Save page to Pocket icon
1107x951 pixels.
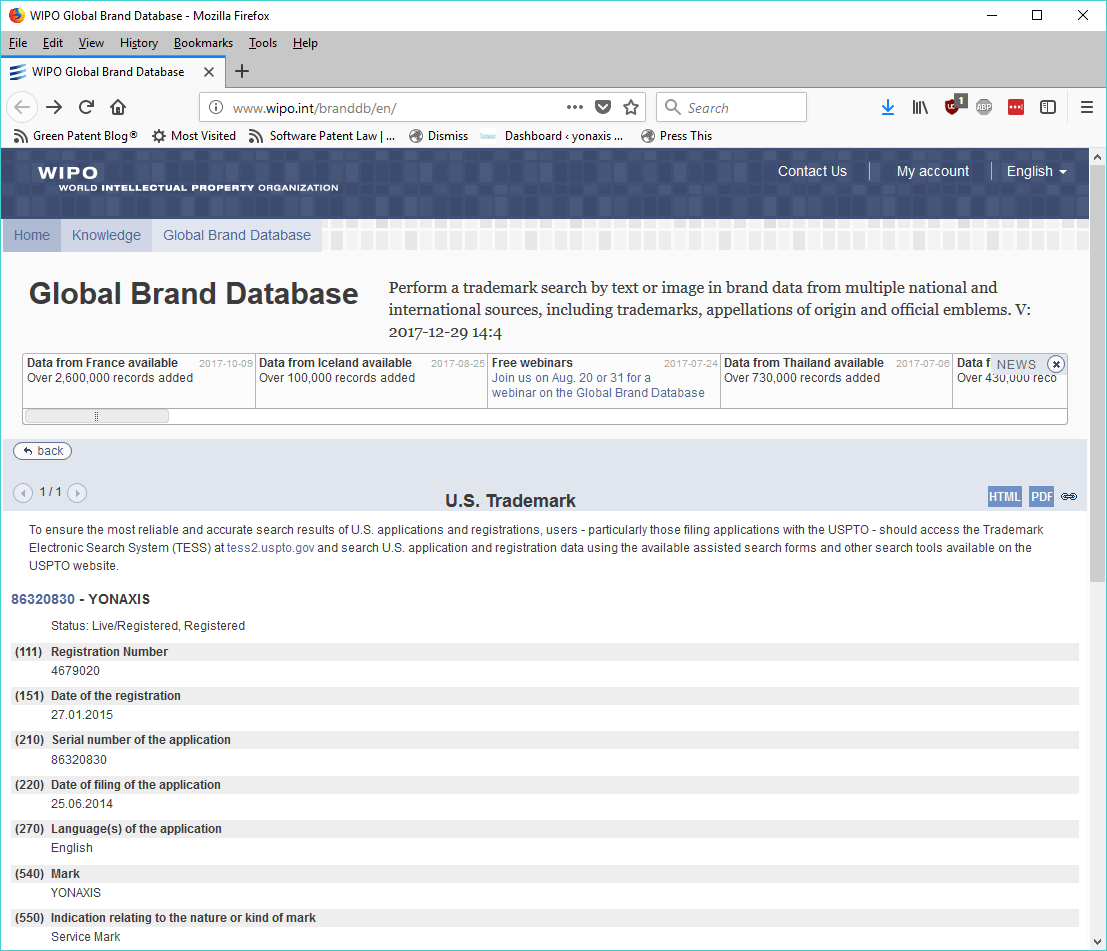click(603, 107)
